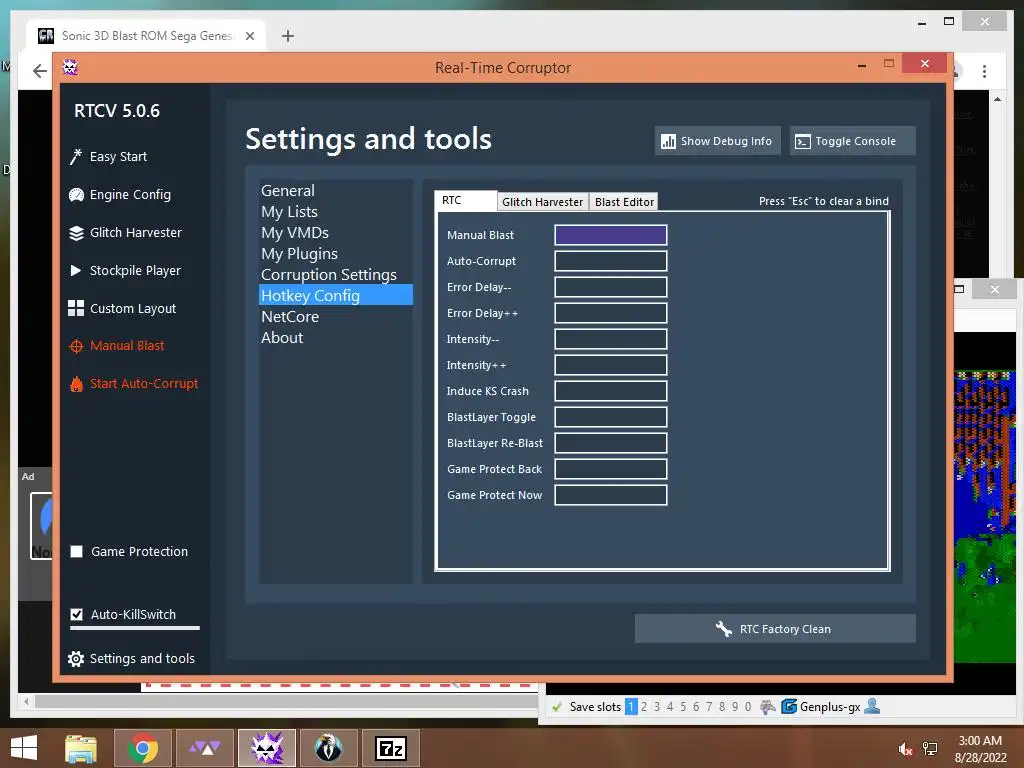Image resolution: width=1024 pixels, height=768 pixels.
Task: Select save slot 5 in emulator status bar
Action: [x=683, y=707]
